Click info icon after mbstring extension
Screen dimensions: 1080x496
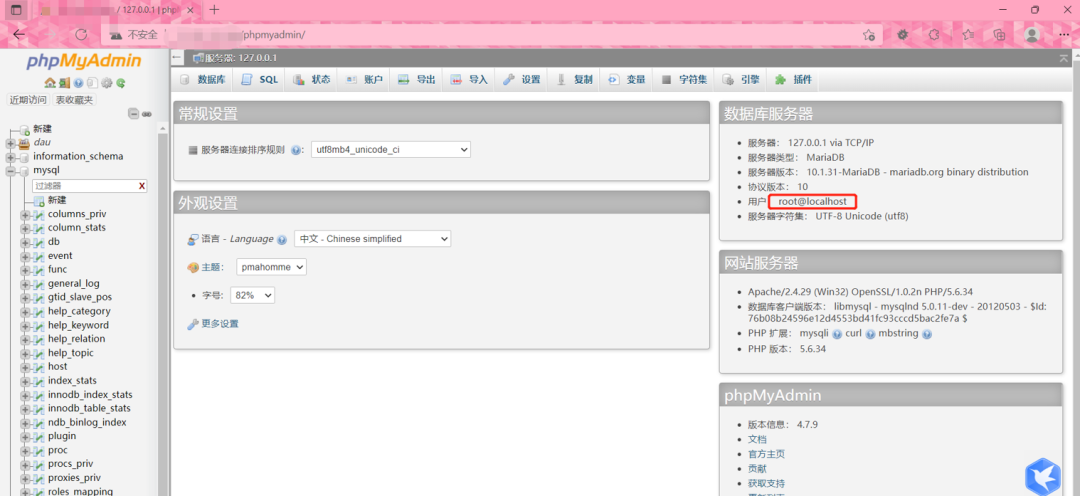[926, 334]
